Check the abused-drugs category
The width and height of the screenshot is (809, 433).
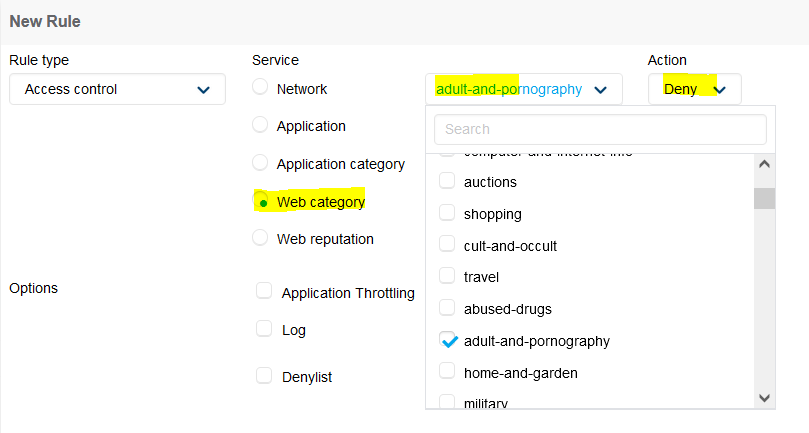(x=447, y=309)
